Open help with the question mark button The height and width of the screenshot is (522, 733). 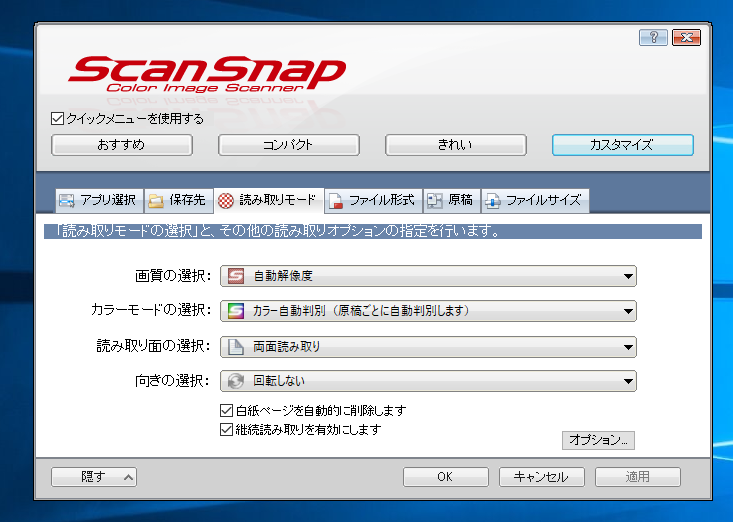pos(653,37)
